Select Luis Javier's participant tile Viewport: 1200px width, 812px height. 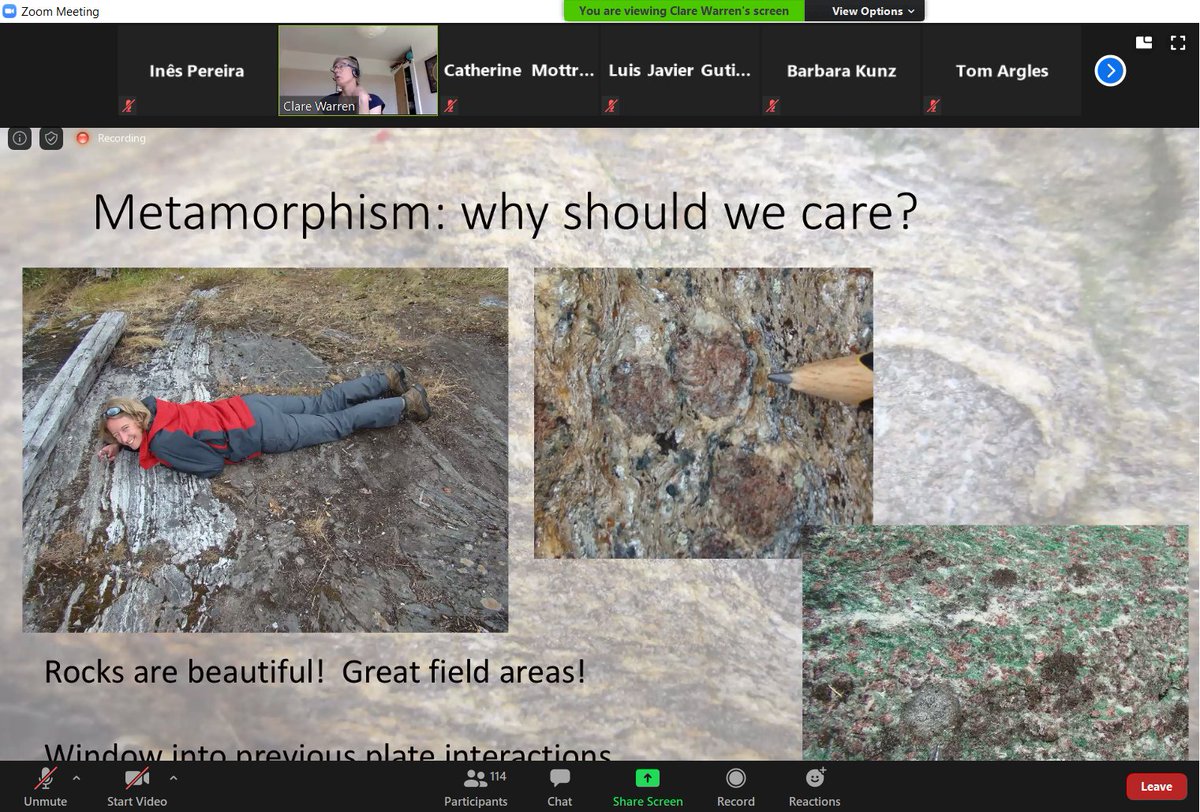point(680,71)
